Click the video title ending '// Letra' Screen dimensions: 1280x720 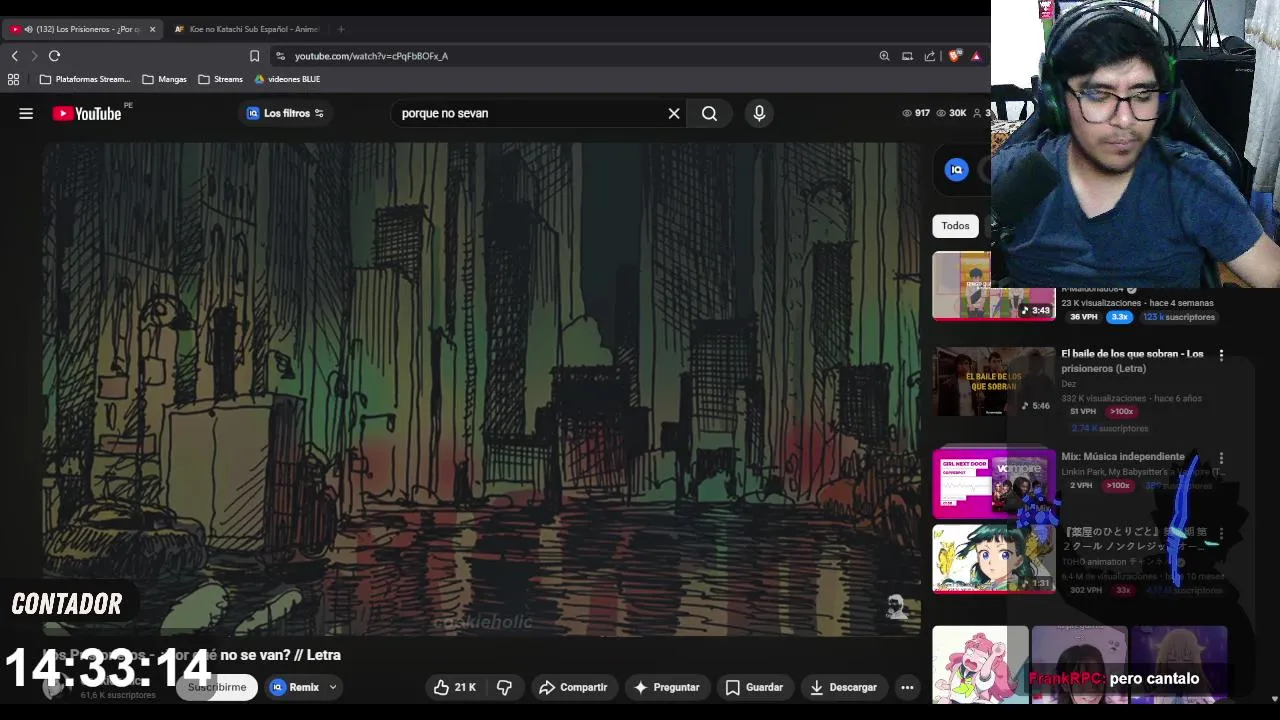pyautogui.click(x=192, y=655)
